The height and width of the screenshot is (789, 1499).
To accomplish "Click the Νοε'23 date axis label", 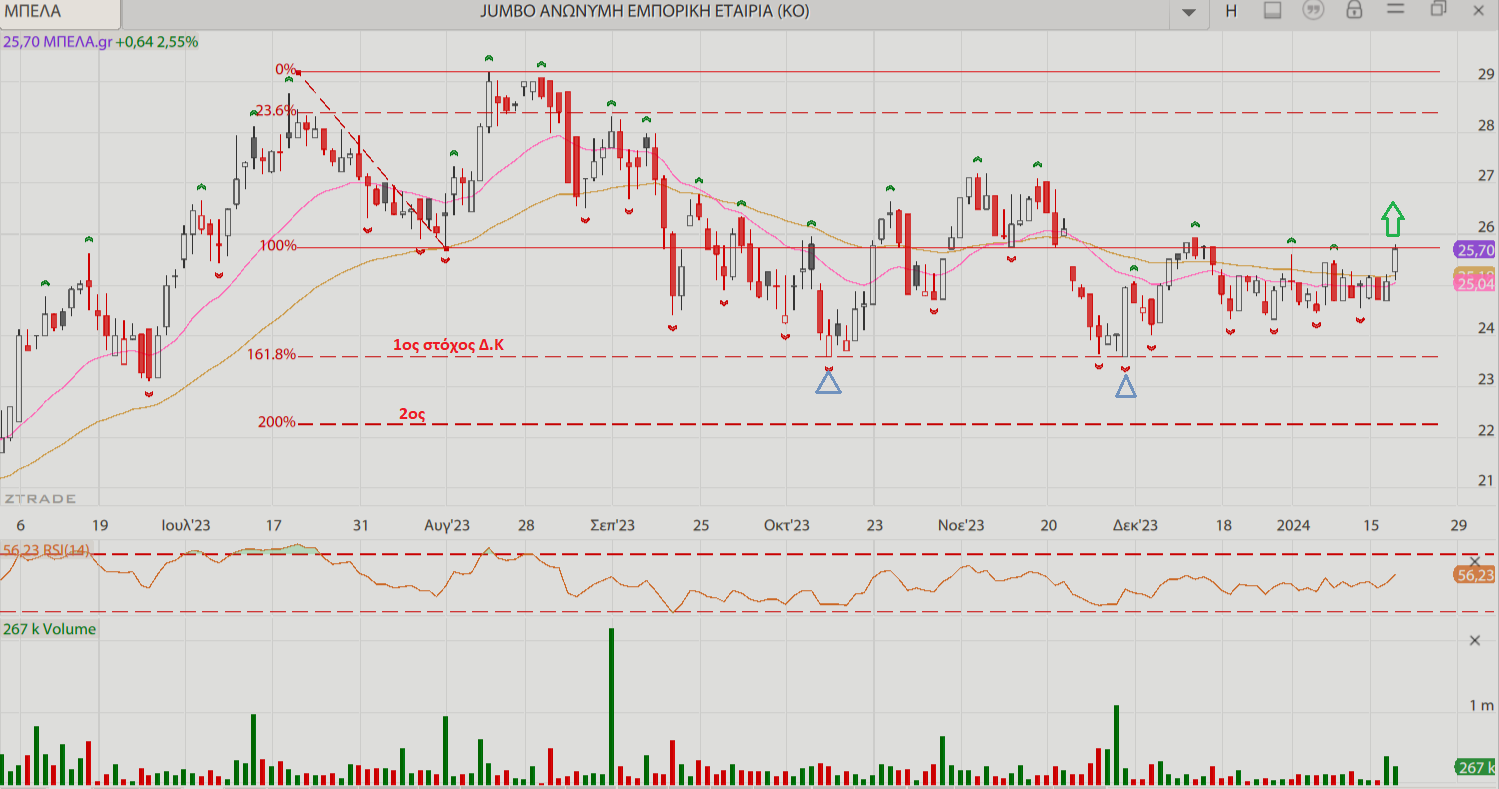I will [x=961, y=525].
